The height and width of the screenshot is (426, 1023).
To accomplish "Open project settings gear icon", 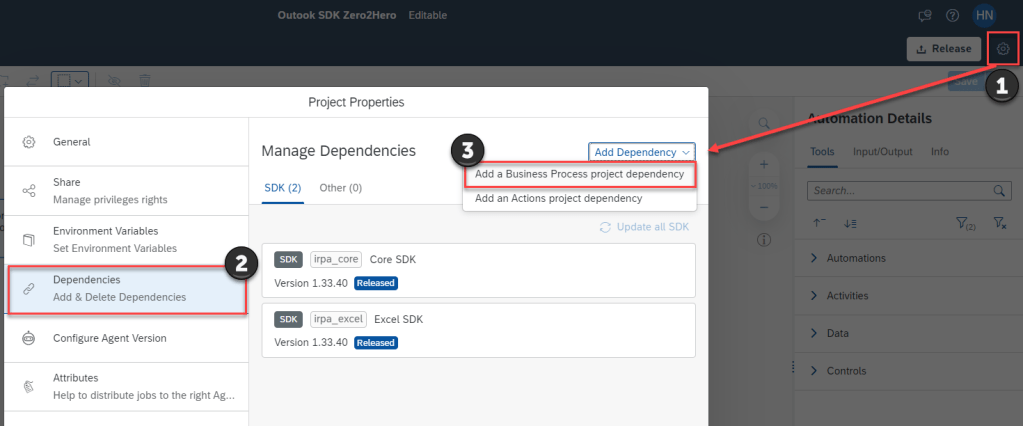I will click(1003, 48).
